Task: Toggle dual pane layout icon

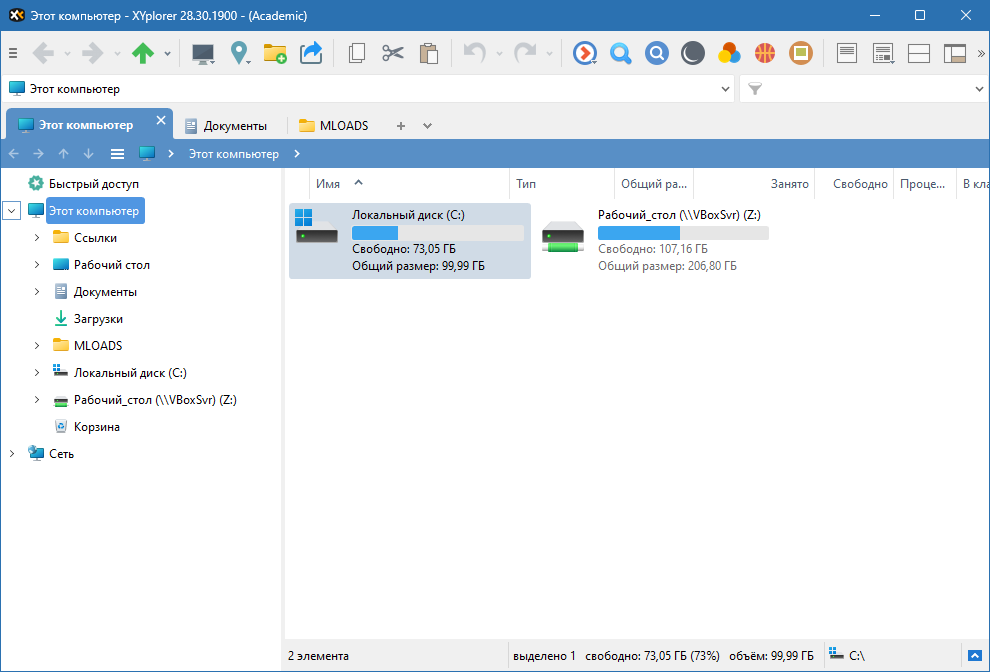Action: coord(919,54)
